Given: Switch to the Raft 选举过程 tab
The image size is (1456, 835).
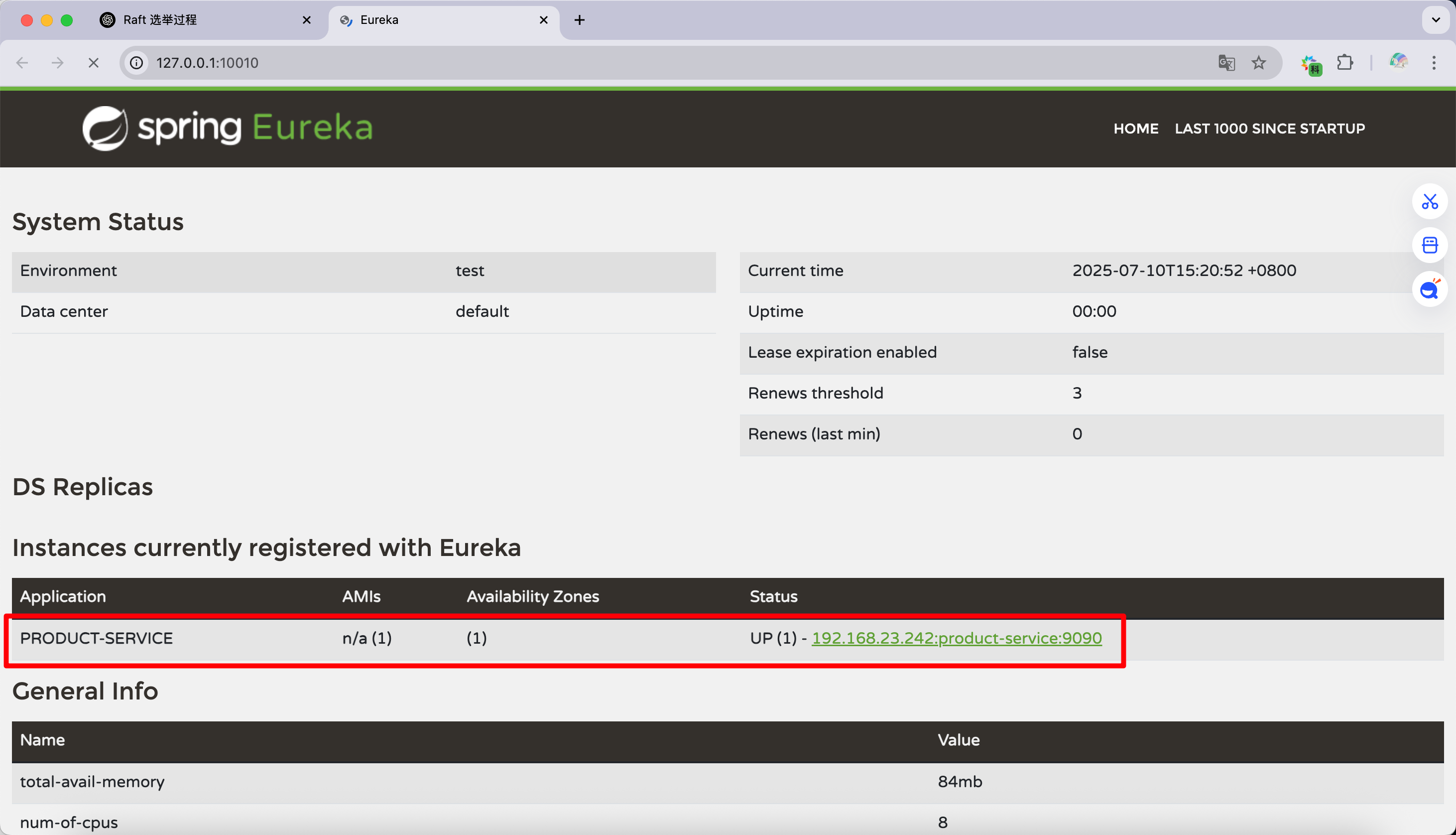Looking at the screenshot, I should [x=206, y=20].
